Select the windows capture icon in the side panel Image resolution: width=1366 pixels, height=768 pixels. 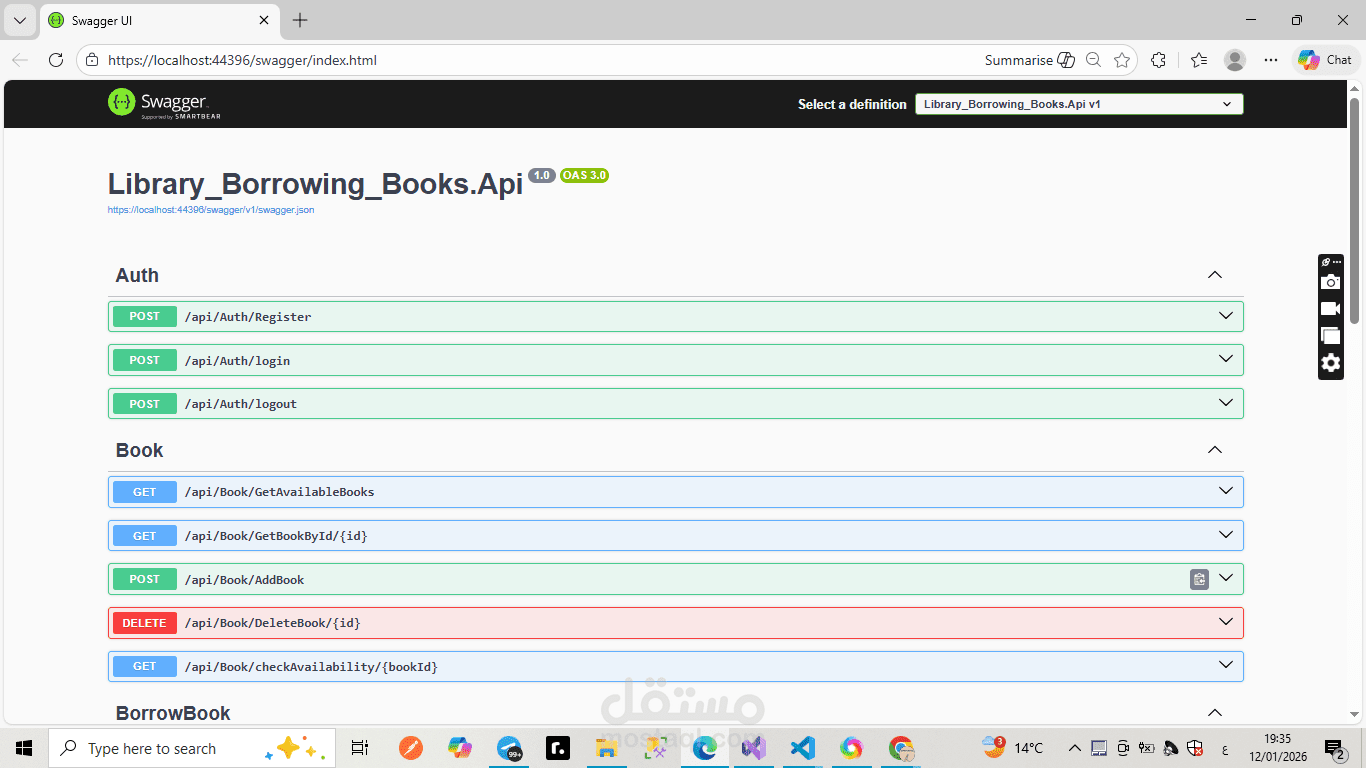tap(1330, 335)
